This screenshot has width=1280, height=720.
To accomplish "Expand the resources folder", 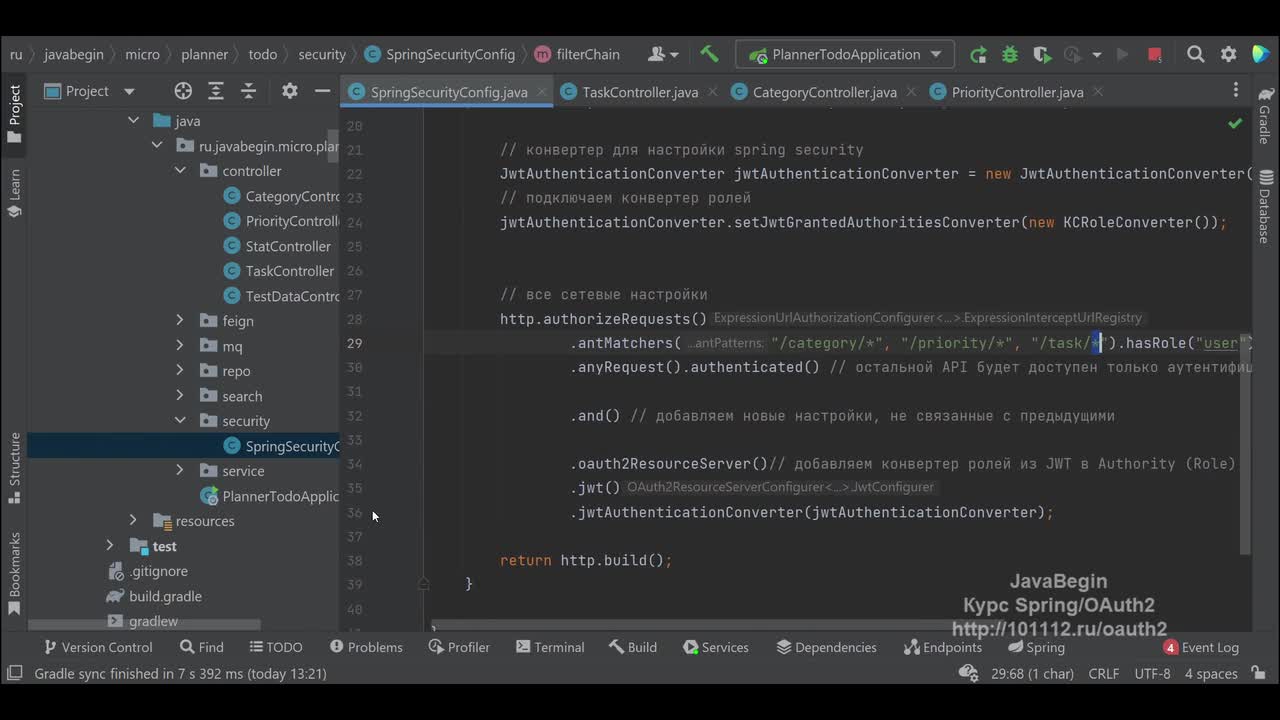I will pyautogui.click(x=133, y=521).
